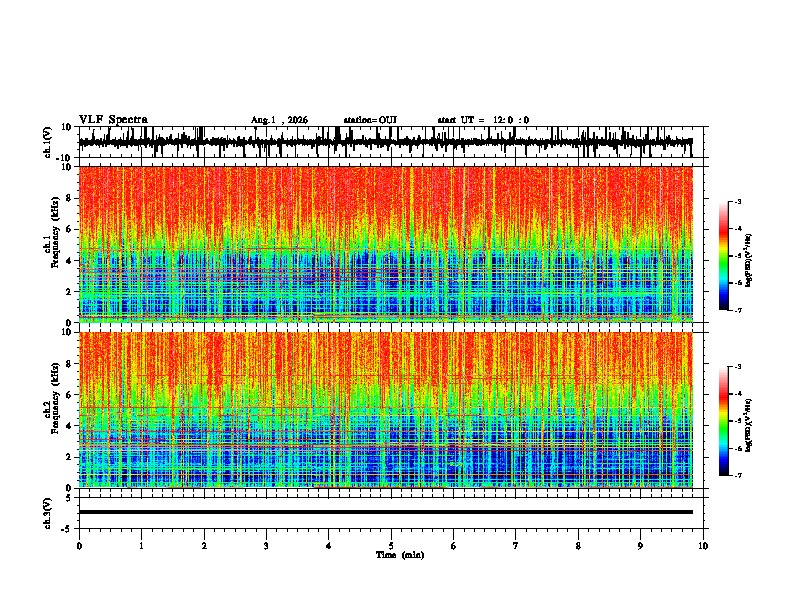Click the ch.2 spectrogram panel
The image size is (792, 612).
point(385,410)
